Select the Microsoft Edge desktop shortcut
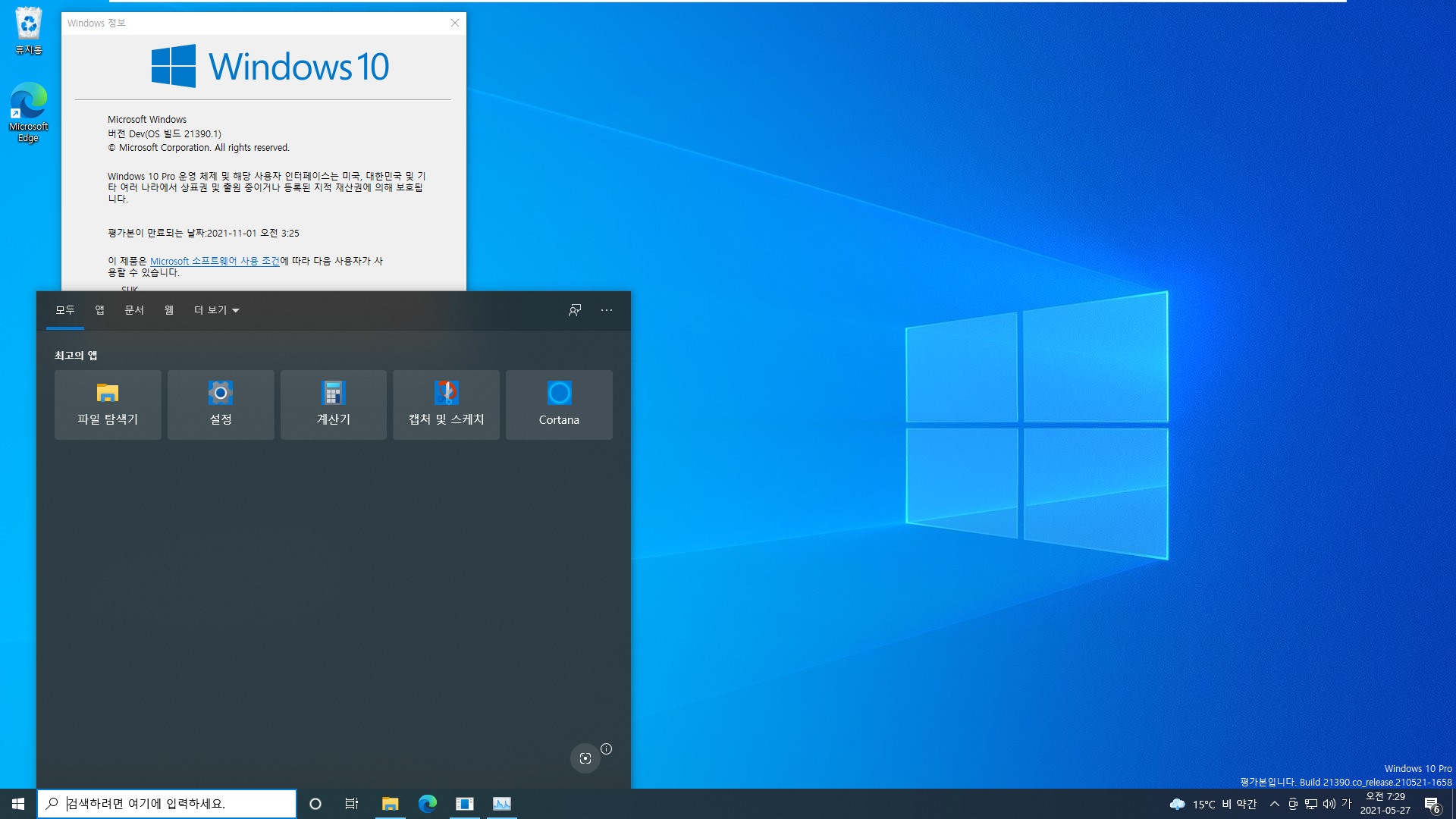The image size is (1456, 819). [29, 112]
